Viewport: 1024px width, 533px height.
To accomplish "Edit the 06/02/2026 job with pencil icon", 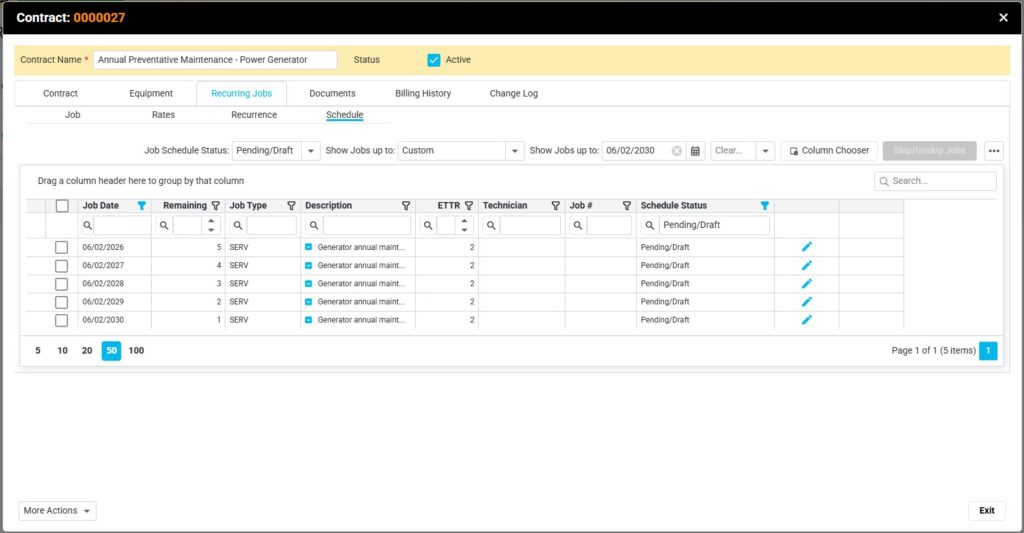I will 807,247.
